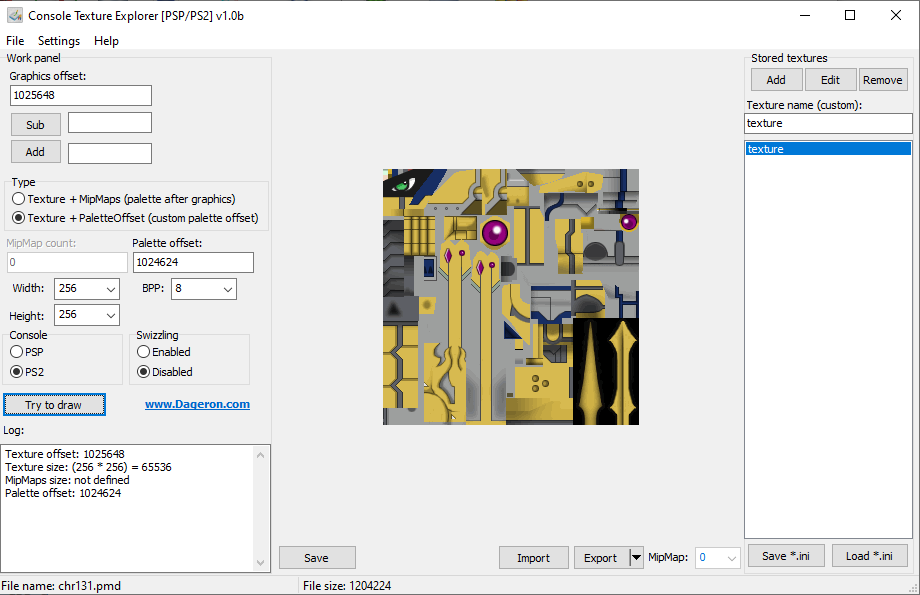The height and width of the screenshot is (595, 920).
Task: Open the Help menu
Action: click(x=106, y=41)
